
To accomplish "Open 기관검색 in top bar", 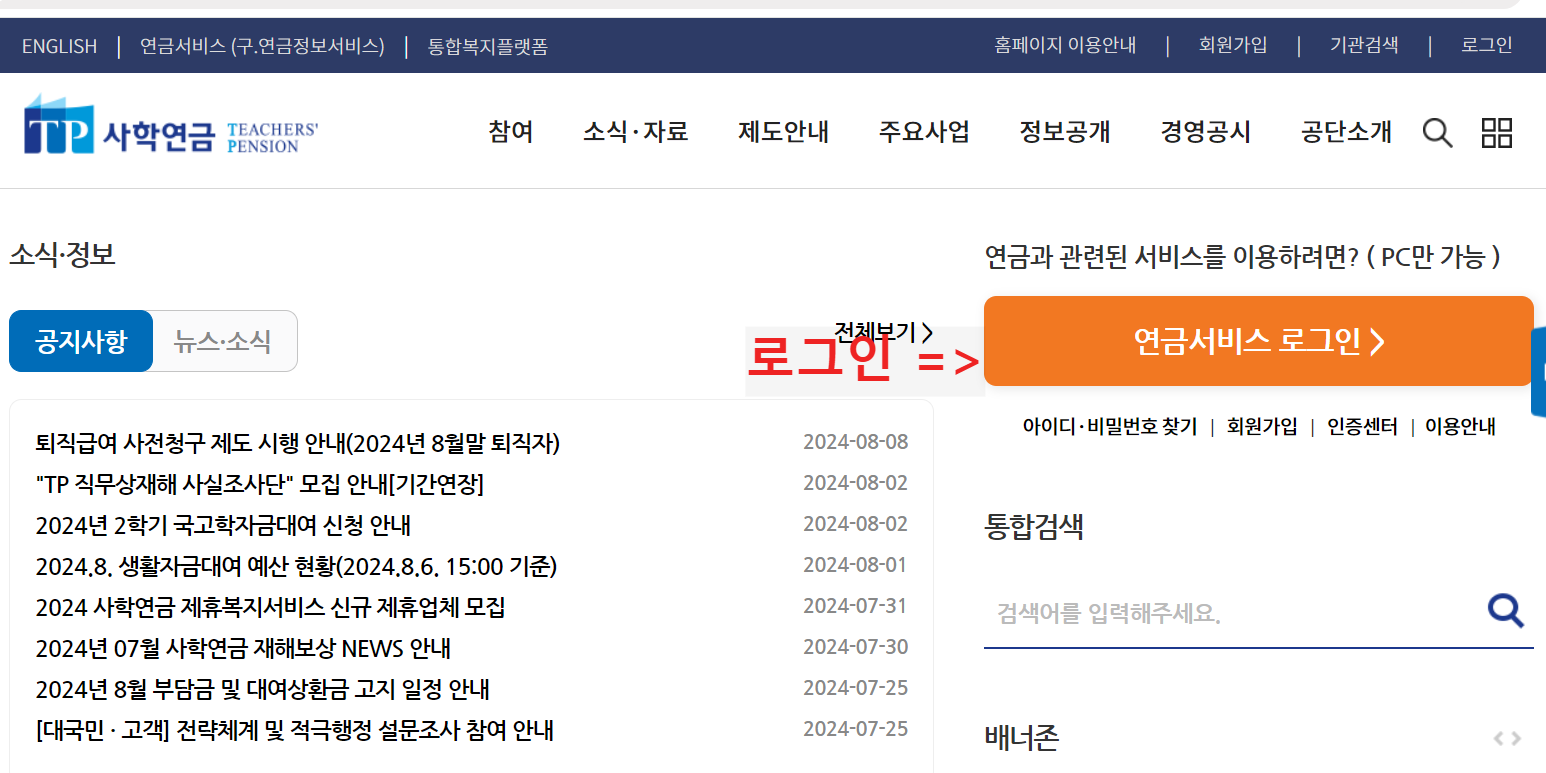I will click(1364, 45).
